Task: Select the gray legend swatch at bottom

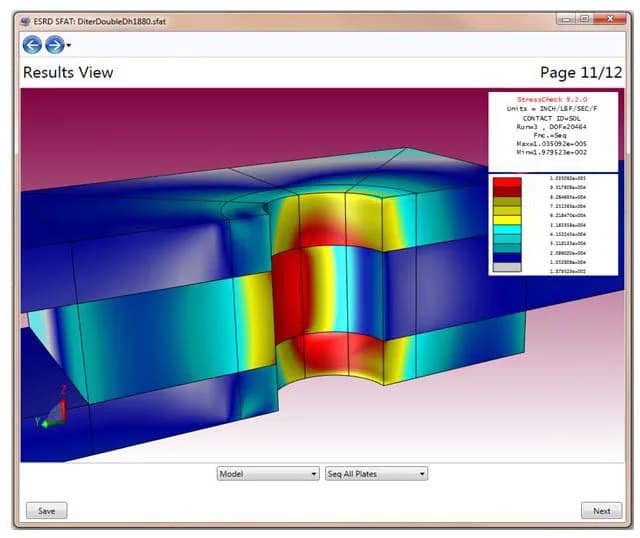Action: pyautogui.click(x=509, y=268)
